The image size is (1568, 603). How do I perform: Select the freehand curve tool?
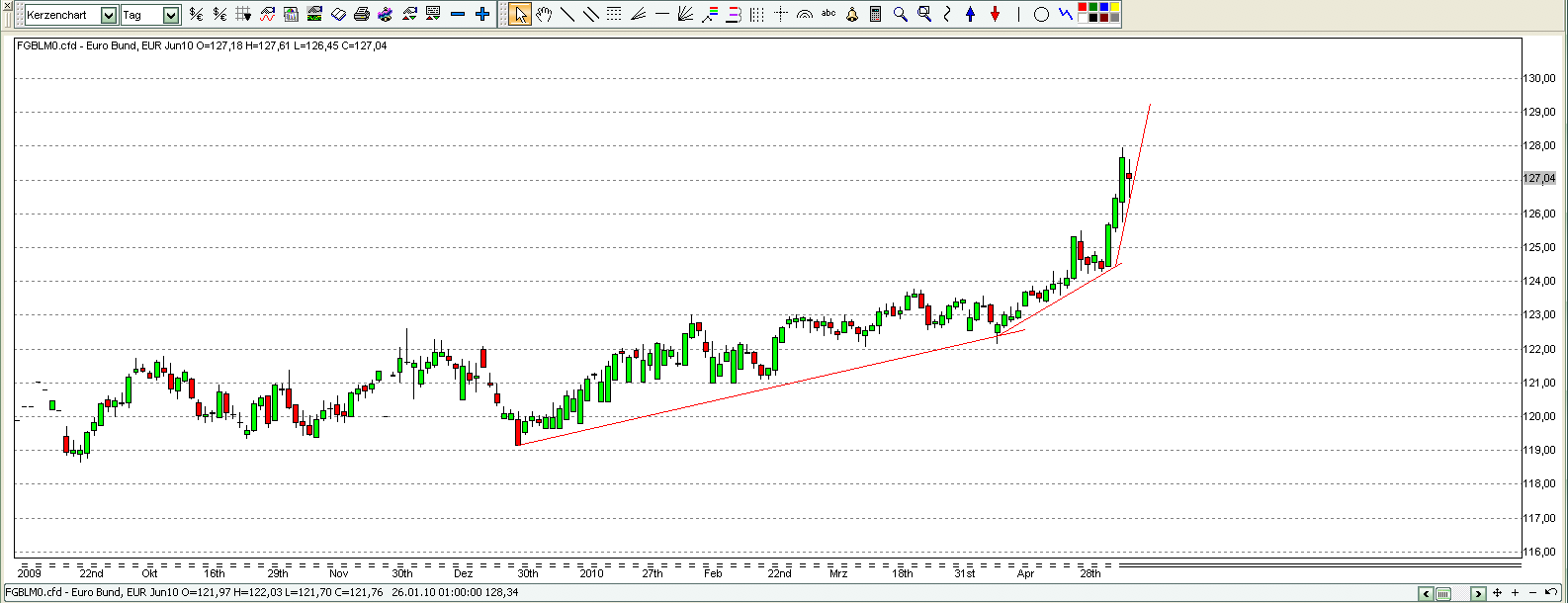pos(947,14)
